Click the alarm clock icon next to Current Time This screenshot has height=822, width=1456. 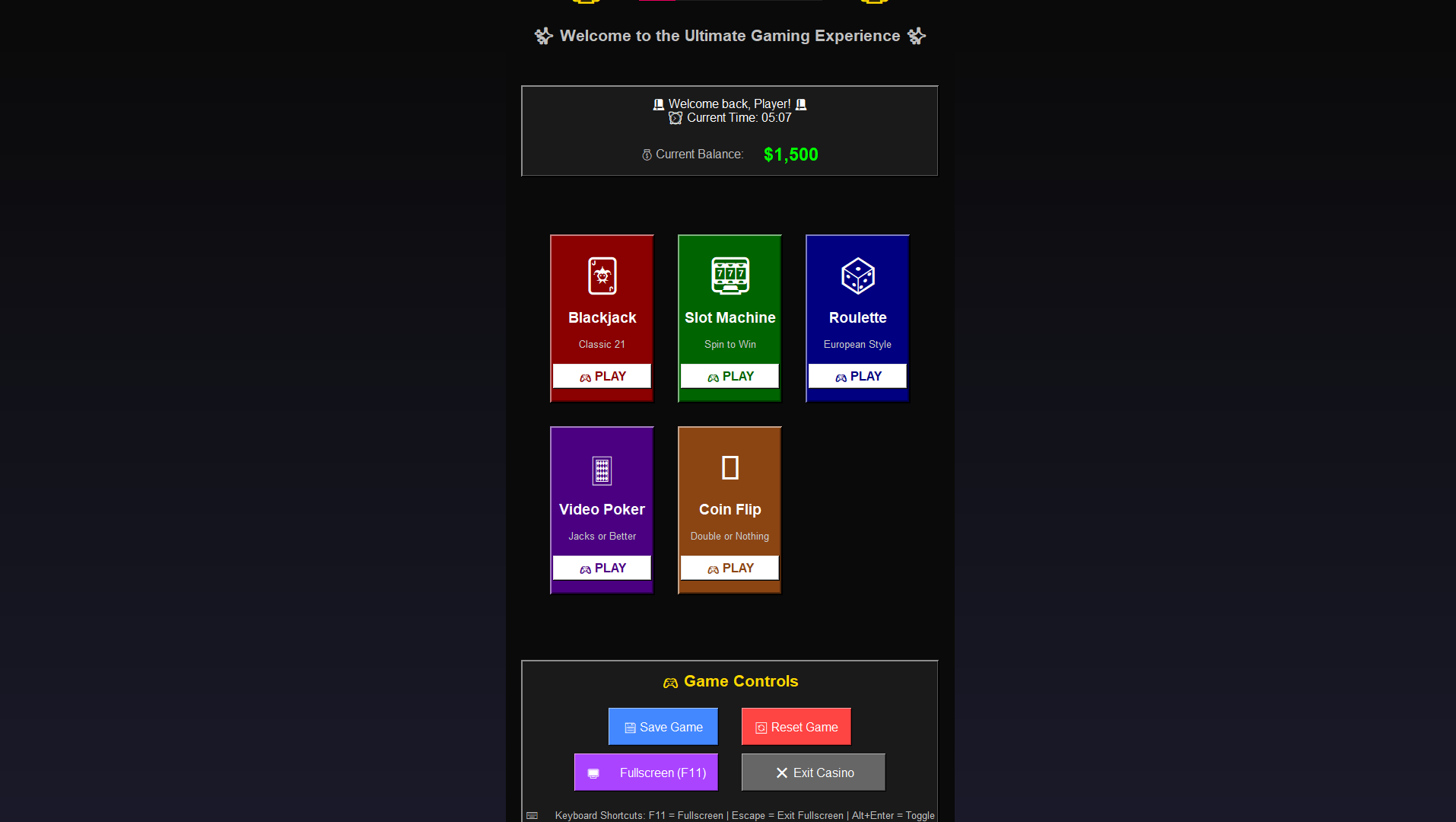click(x=676, y=118)
